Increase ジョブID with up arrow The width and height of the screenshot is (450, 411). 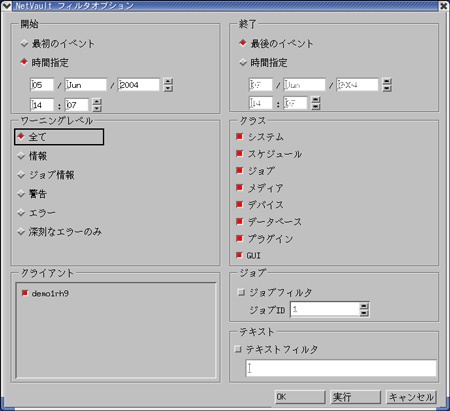[364, 306]
